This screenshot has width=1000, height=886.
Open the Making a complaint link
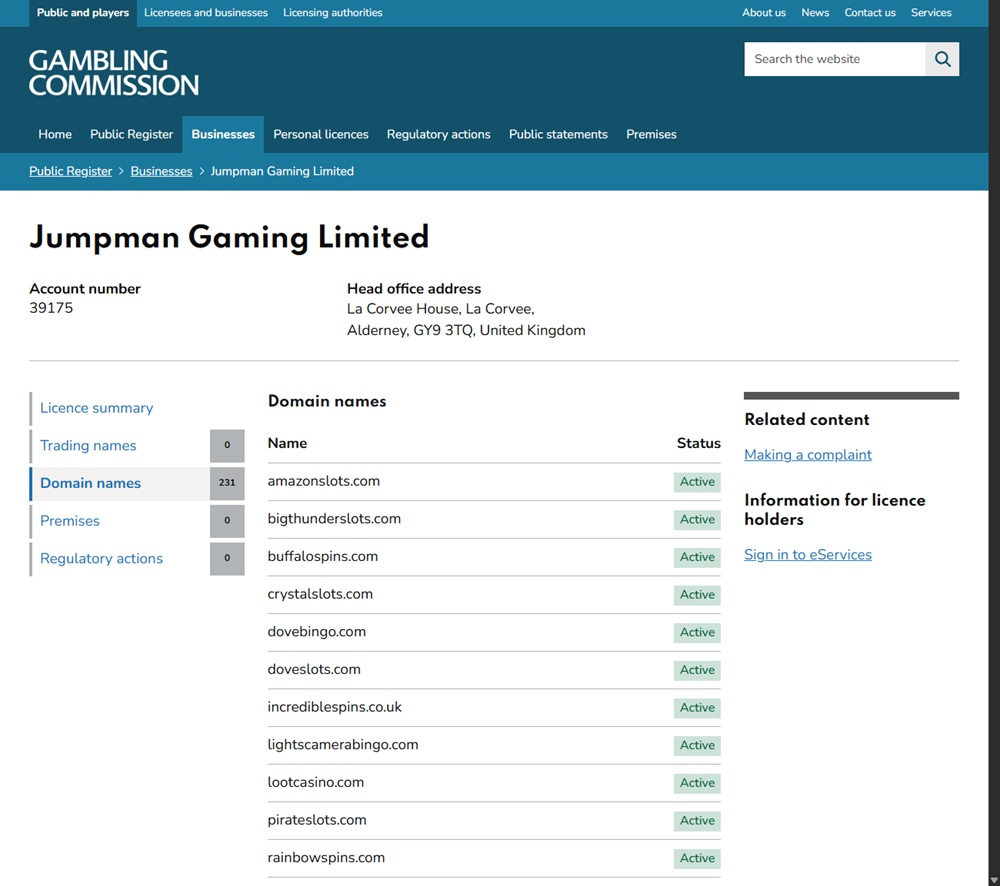pyautogui.click(x=807, y=455)
